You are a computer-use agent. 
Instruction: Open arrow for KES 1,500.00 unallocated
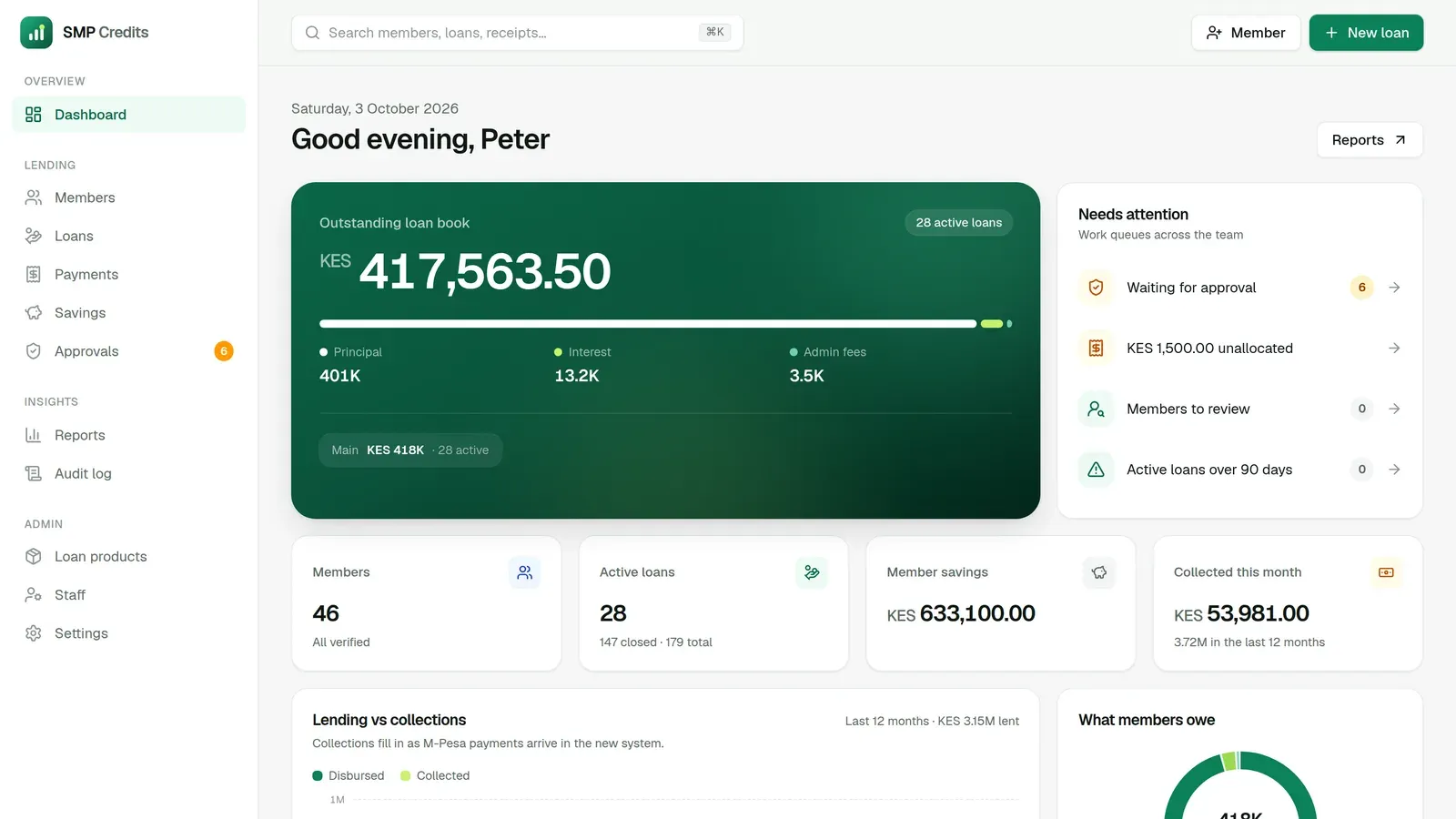1394,348
